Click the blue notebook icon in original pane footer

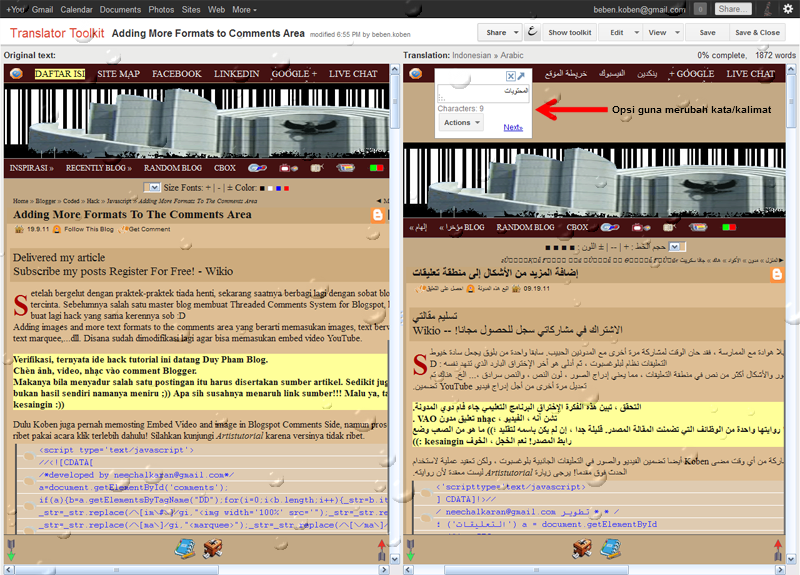(185, 549)
